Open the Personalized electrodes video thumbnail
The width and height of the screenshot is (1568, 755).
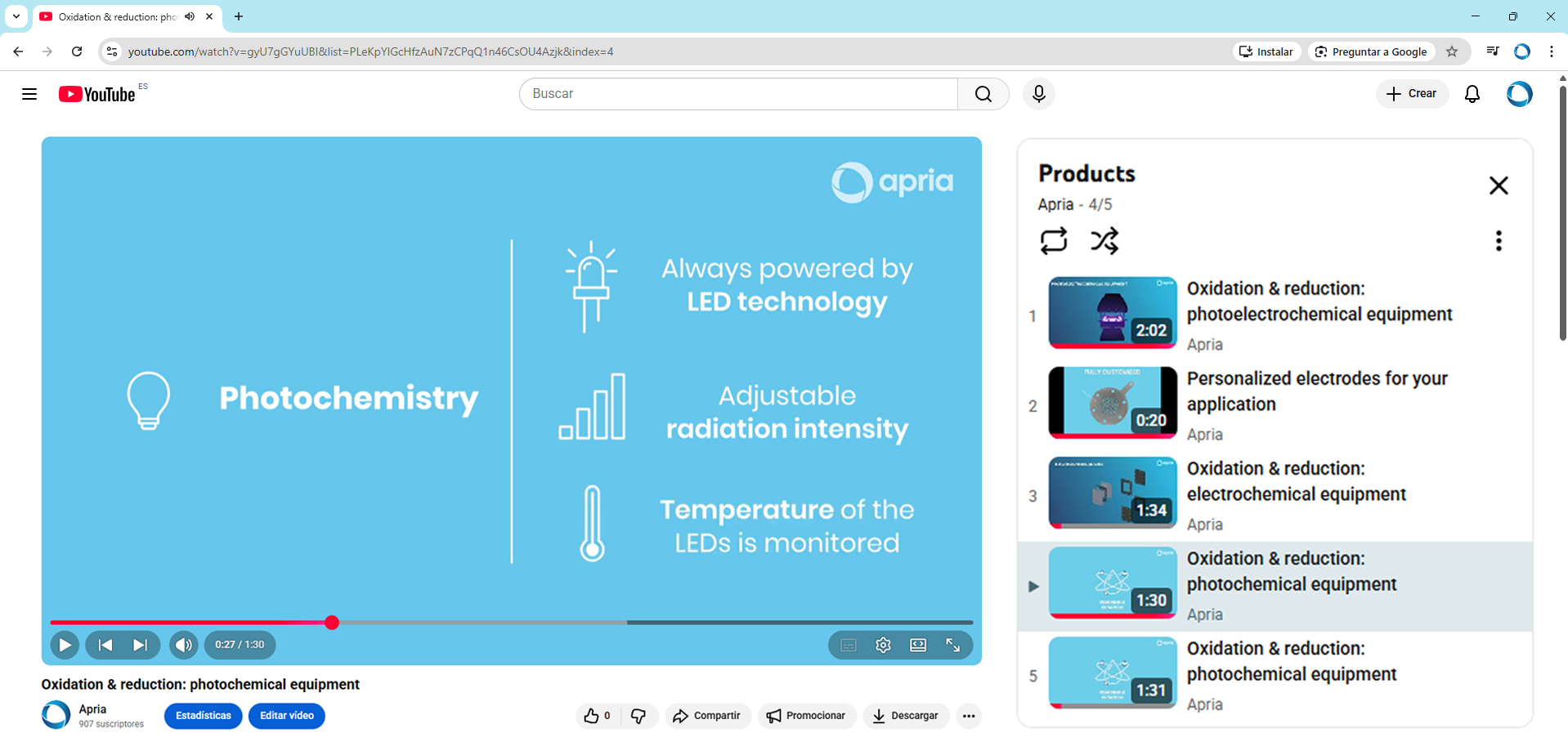(1112, 402)
